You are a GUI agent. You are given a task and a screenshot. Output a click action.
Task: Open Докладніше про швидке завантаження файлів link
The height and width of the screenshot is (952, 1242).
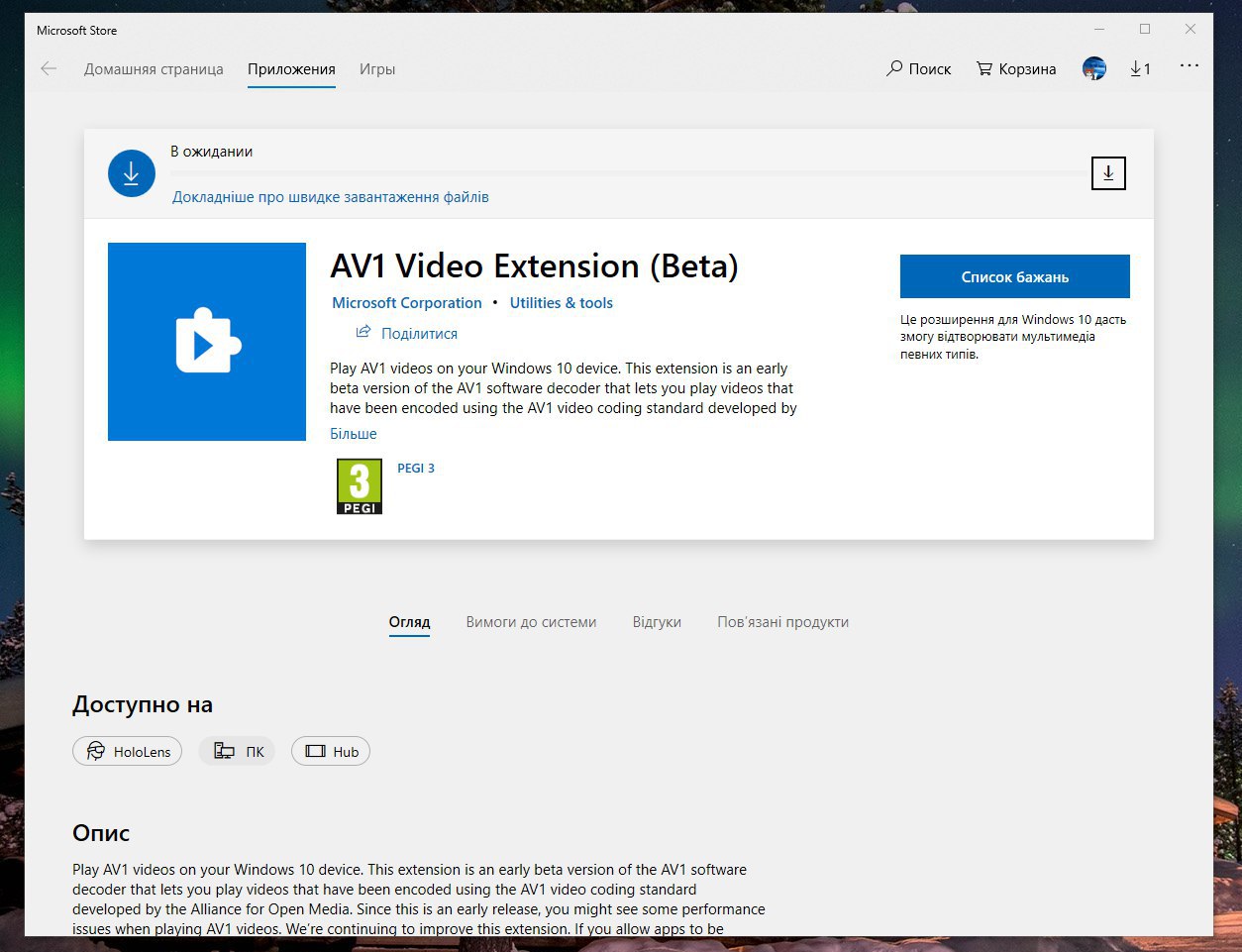330,197
